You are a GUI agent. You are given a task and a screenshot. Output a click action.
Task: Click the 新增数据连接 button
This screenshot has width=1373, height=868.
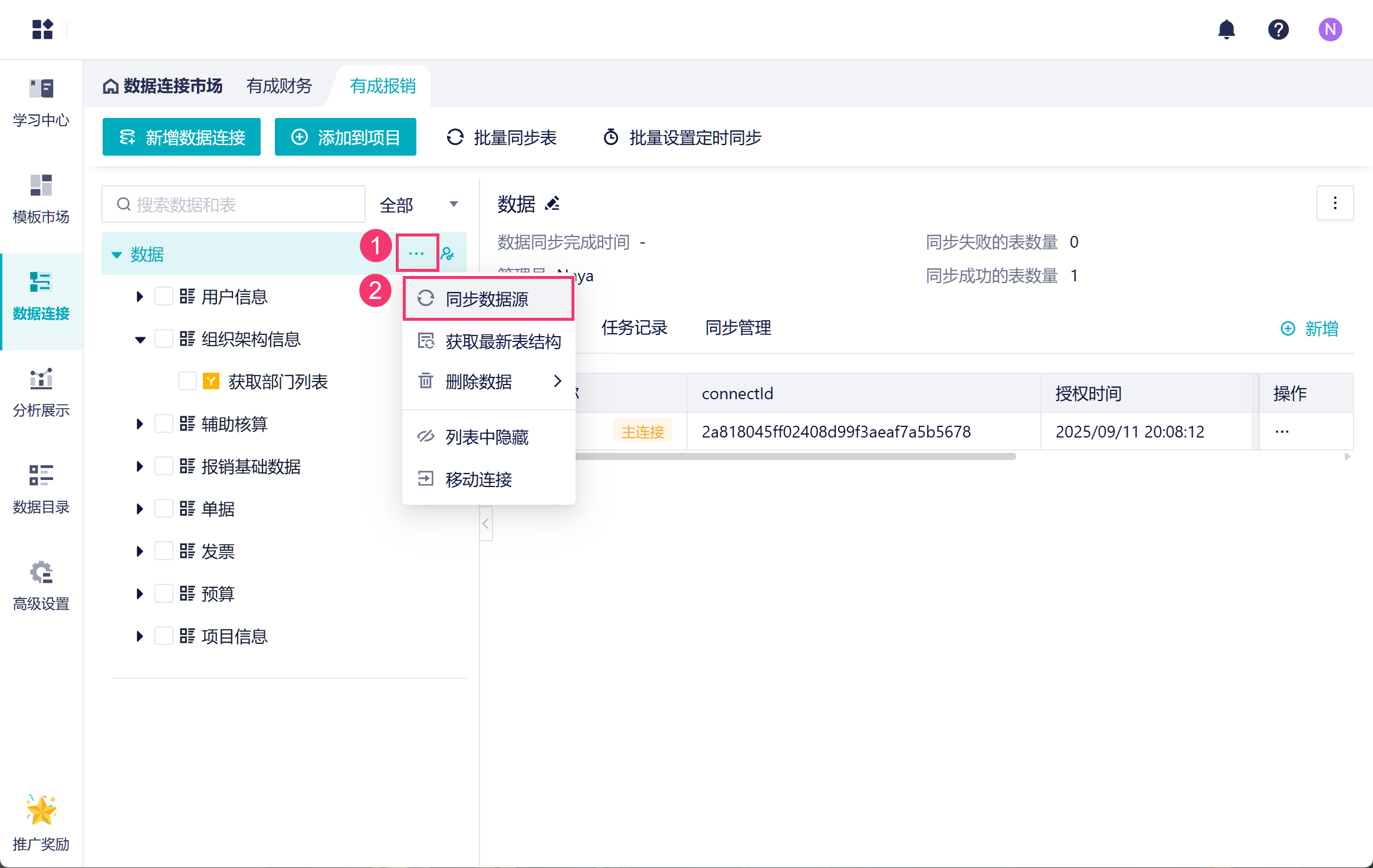coord(181,137)
